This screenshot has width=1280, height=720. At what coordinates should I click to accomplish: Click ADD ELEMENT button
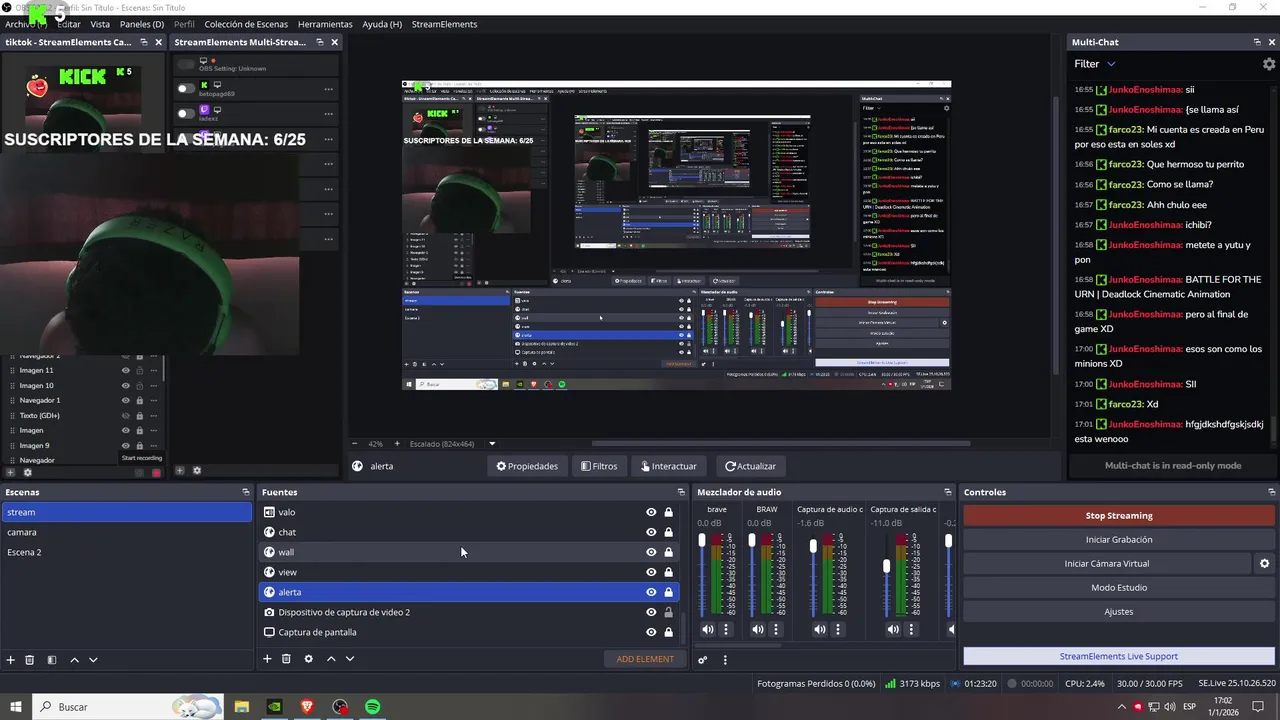click(x=645, y=659)
